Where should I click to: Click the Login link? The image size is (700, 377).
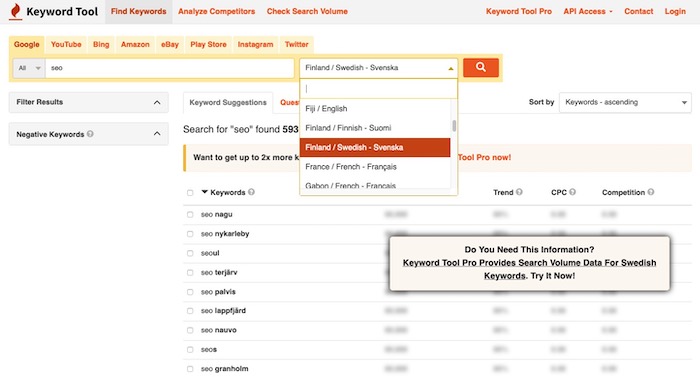coord(675,11)
